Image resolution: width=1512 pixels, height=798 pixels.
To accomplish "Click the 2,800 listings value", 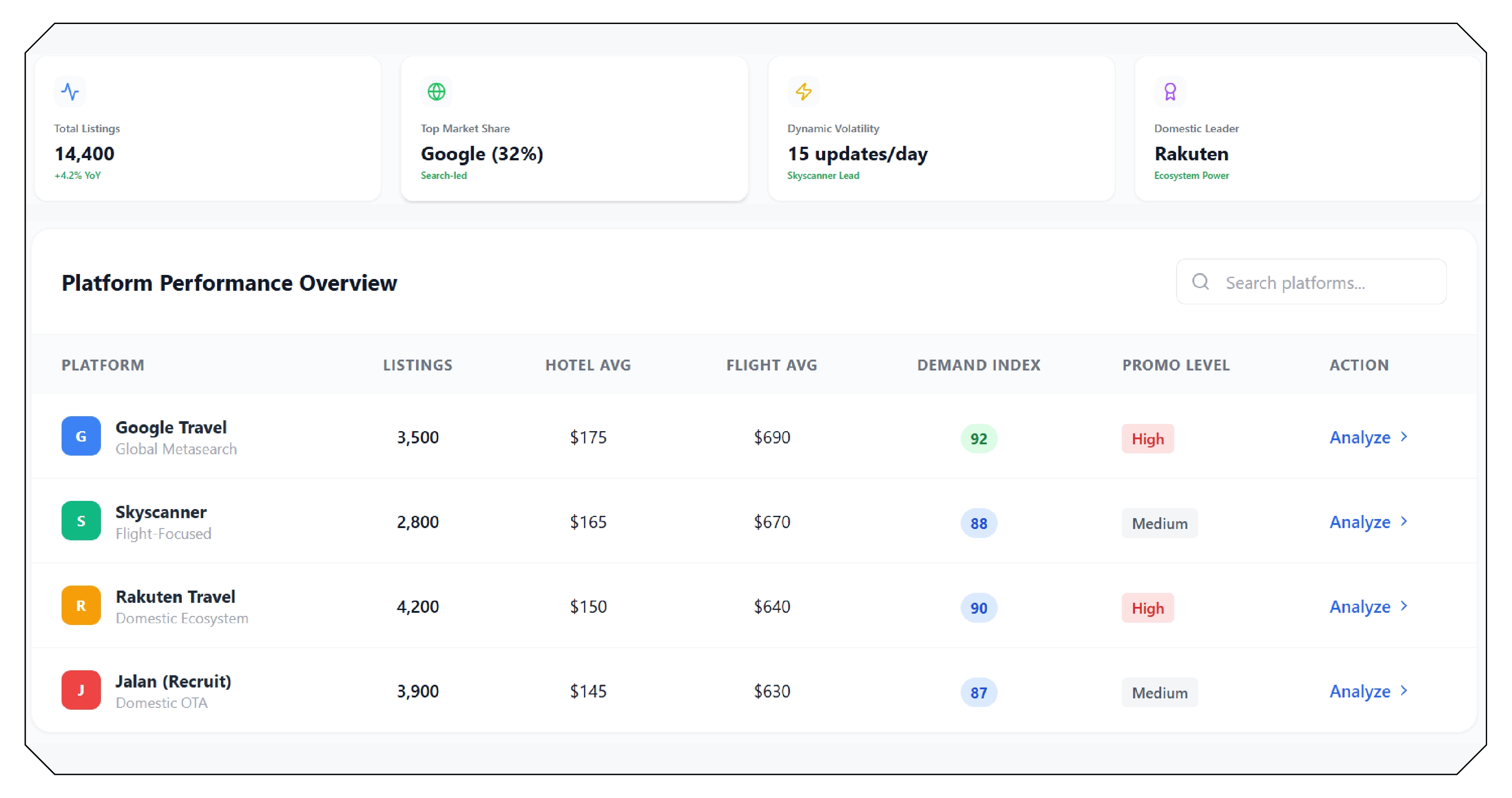I will coord(418,522).
